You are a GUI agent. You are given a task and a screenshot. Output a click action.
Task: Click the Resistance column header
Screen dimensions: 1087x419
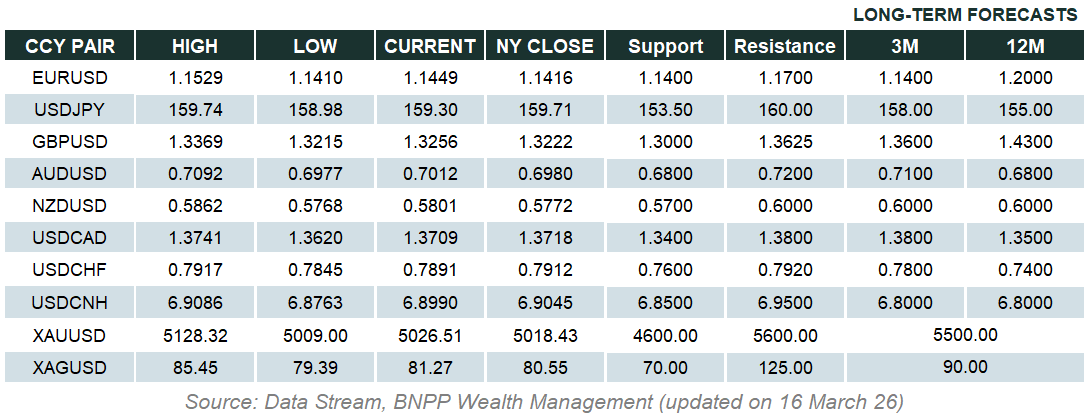(x=785, y=46)
